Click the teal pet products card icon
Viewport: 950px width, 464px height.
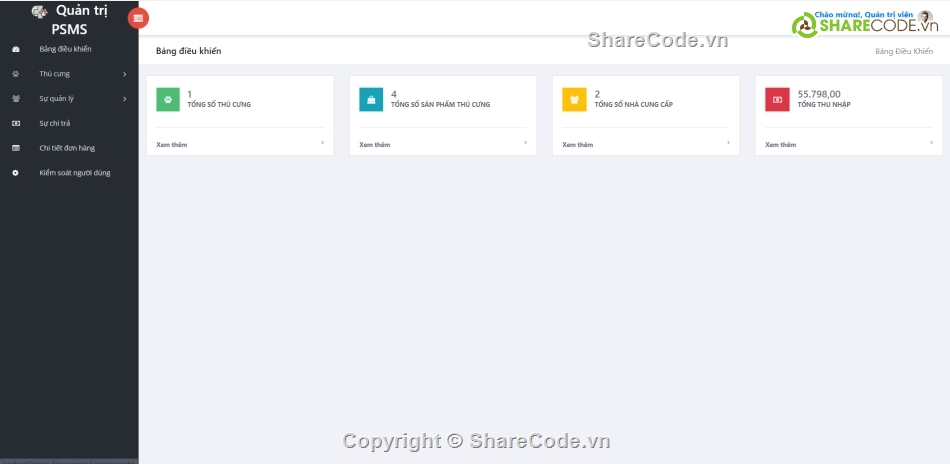pyautogui.click(x=371, y=99)
